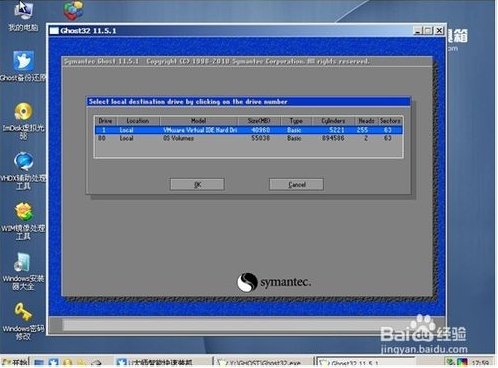498x368 pixels.
Task: Click size value 40960 in drive list
Action: coord(260,130)
